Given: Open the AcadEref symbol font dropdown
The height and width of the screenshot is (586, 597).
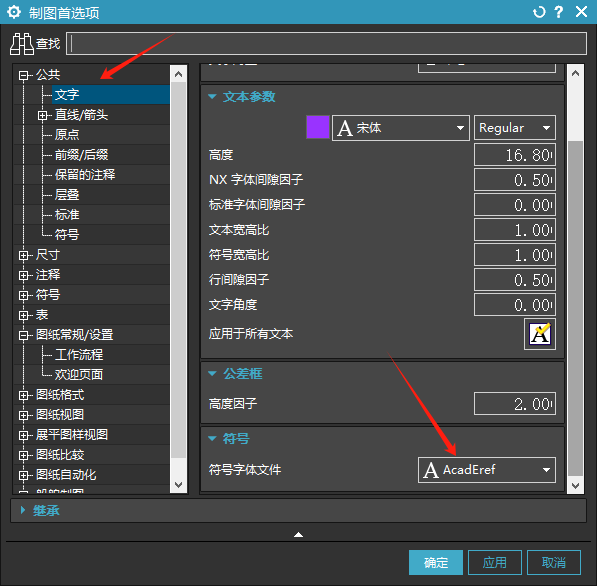Looking at the screenshot, I should 487,470.
